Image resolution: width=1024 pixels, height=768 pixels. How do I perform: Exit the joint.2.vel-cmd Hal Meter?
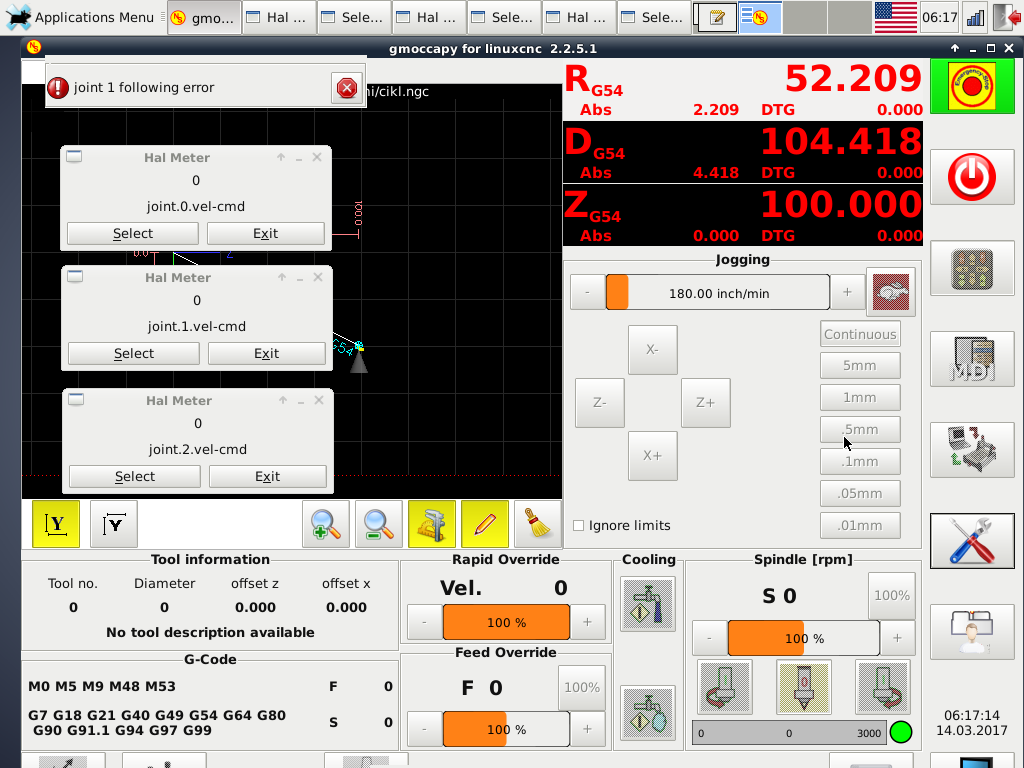pos(268,476)
